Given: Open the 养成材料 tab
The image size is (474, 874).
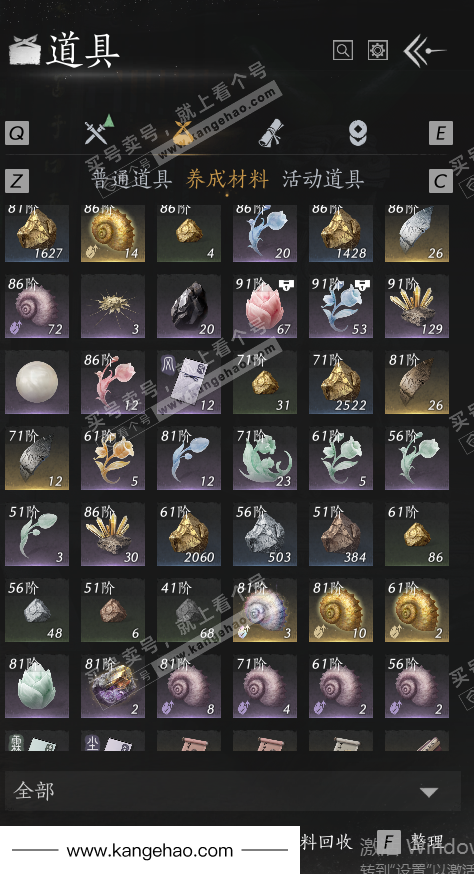Looking at the screenshot, I should pyautogui.click(x=228, y=179).
